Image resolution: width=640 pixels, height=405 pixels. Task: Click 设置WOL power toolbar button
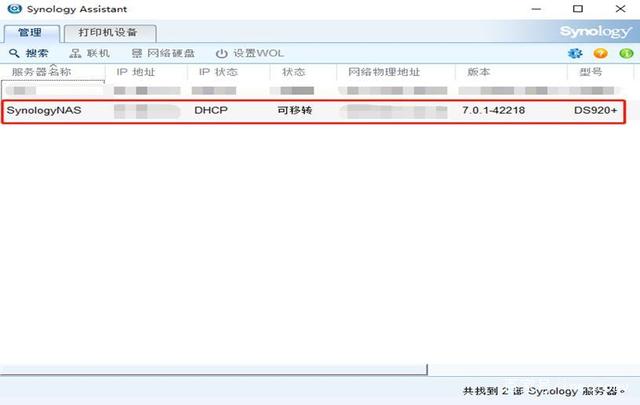(x=250, y=53)
